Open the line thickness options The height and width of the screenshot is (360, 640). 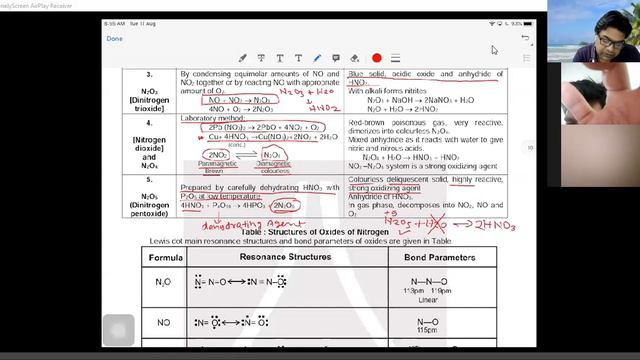[x=395, y=58]
